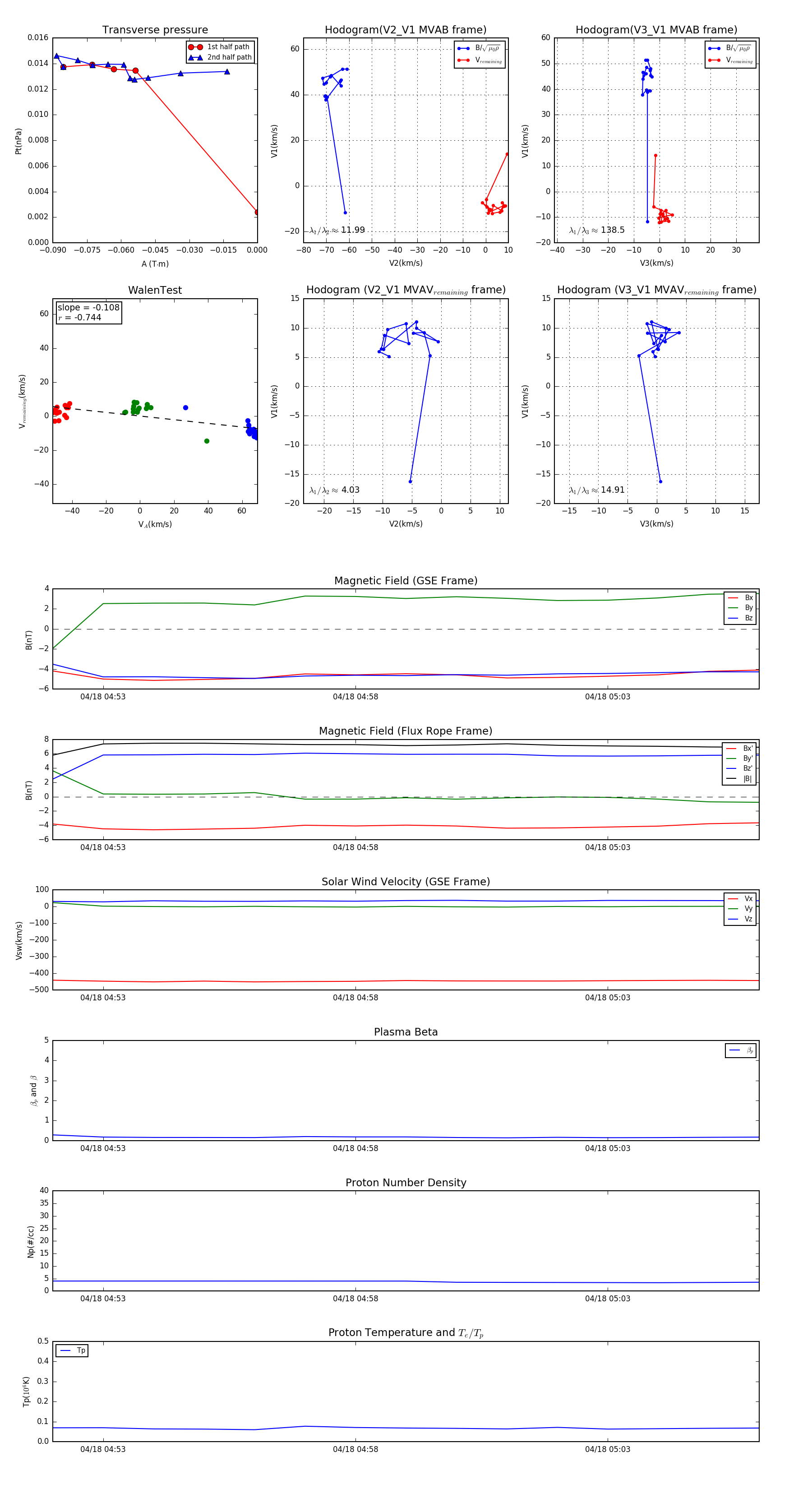
Task: Click '04/18 04:58' tick under GSE magnetic plot
Action: 355,697
